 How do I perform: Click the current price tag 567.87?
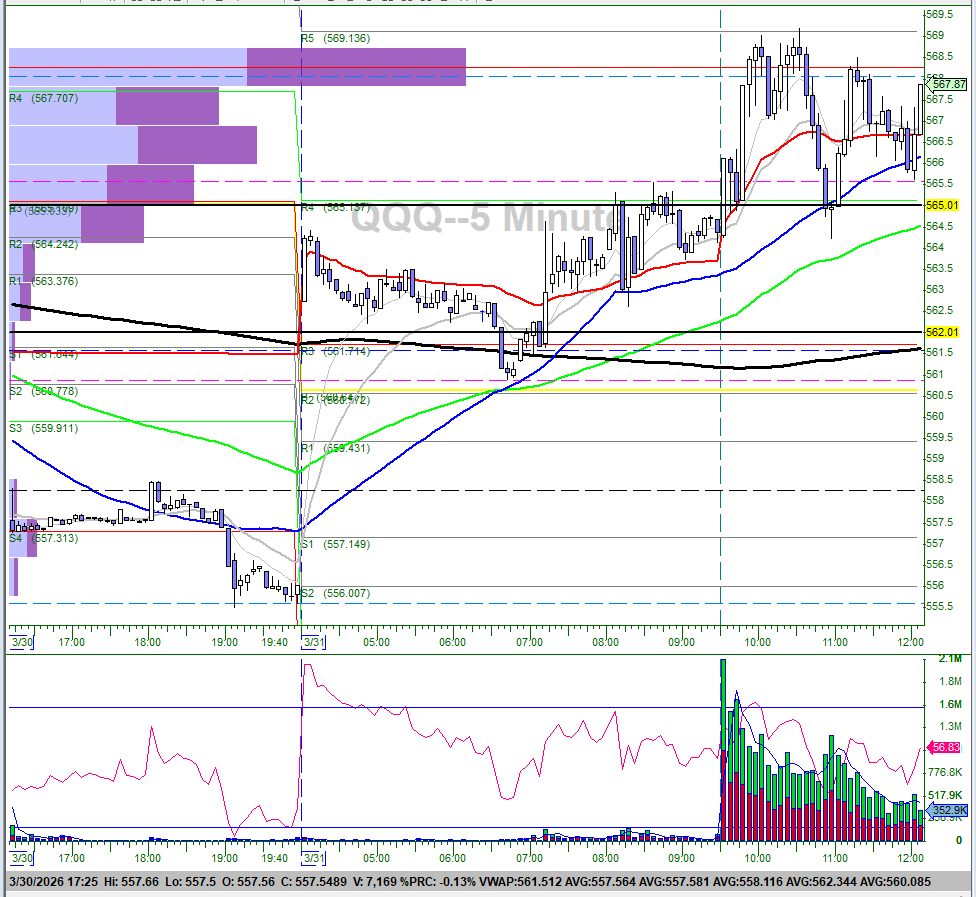[949, 84]
